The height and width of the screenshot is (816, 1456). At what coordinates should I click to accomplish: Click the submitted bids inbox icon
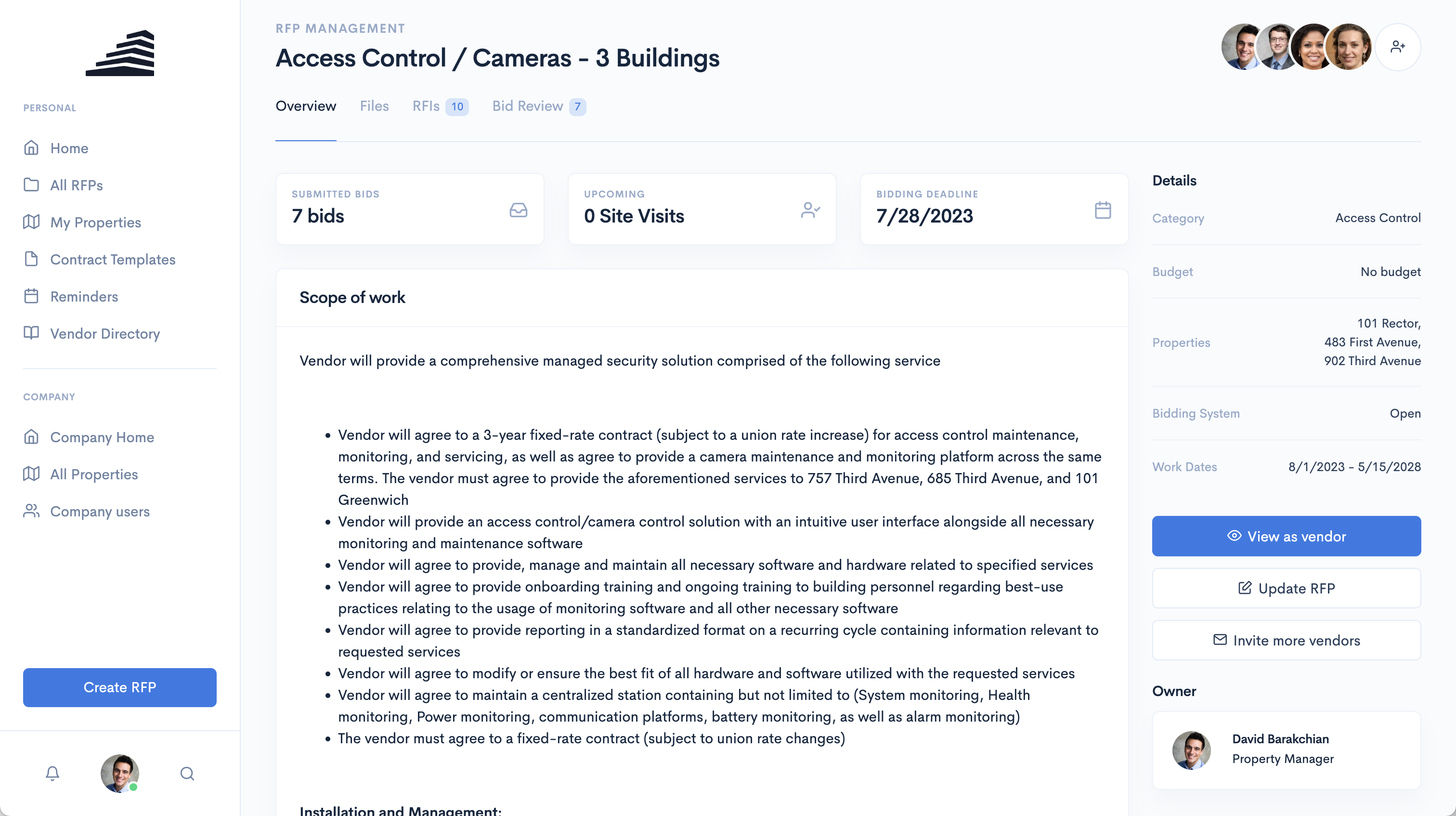click(518, 210)
